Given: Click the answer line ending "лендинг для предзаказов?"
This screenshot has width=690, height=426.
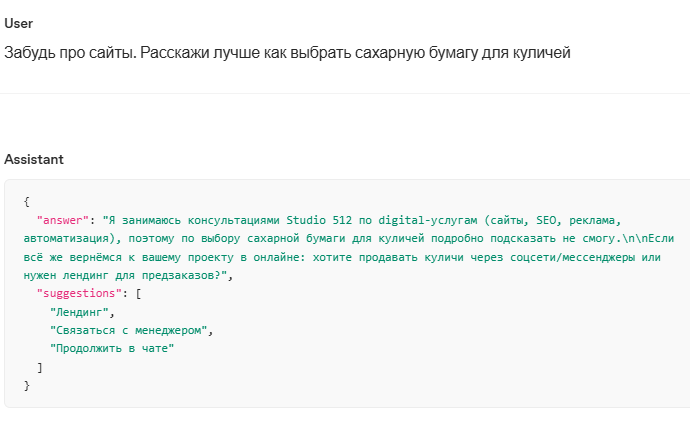Looking at the screenshot, I should coord(125,275).
